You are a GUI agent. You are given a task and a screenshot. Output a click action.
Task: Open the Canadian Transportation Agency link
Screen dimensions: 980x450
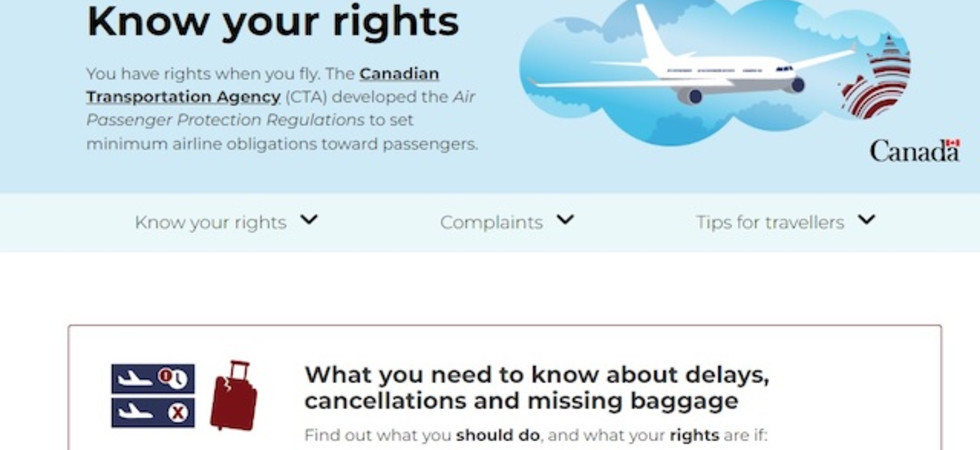(x=262, y=86)
